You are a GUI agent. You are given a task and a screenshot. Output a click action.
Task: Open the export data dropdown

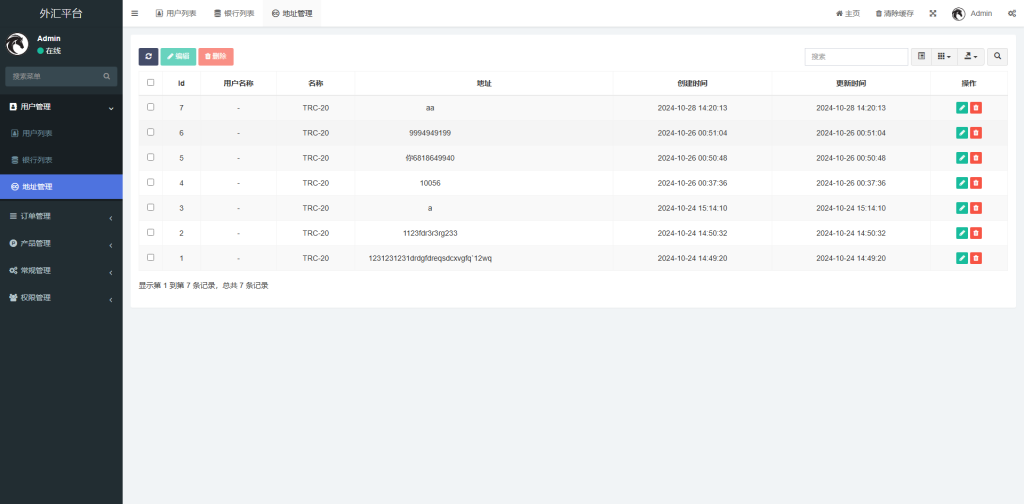[x=970, y=57]
